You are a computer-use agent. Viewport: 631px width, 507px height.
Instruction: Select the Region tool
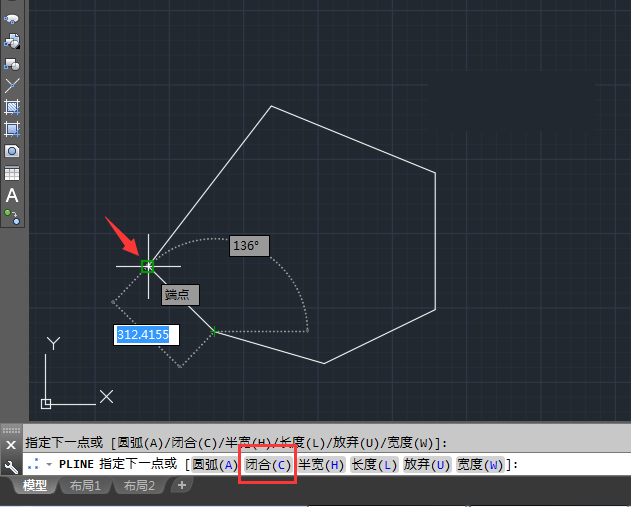(x=12, y=151)
